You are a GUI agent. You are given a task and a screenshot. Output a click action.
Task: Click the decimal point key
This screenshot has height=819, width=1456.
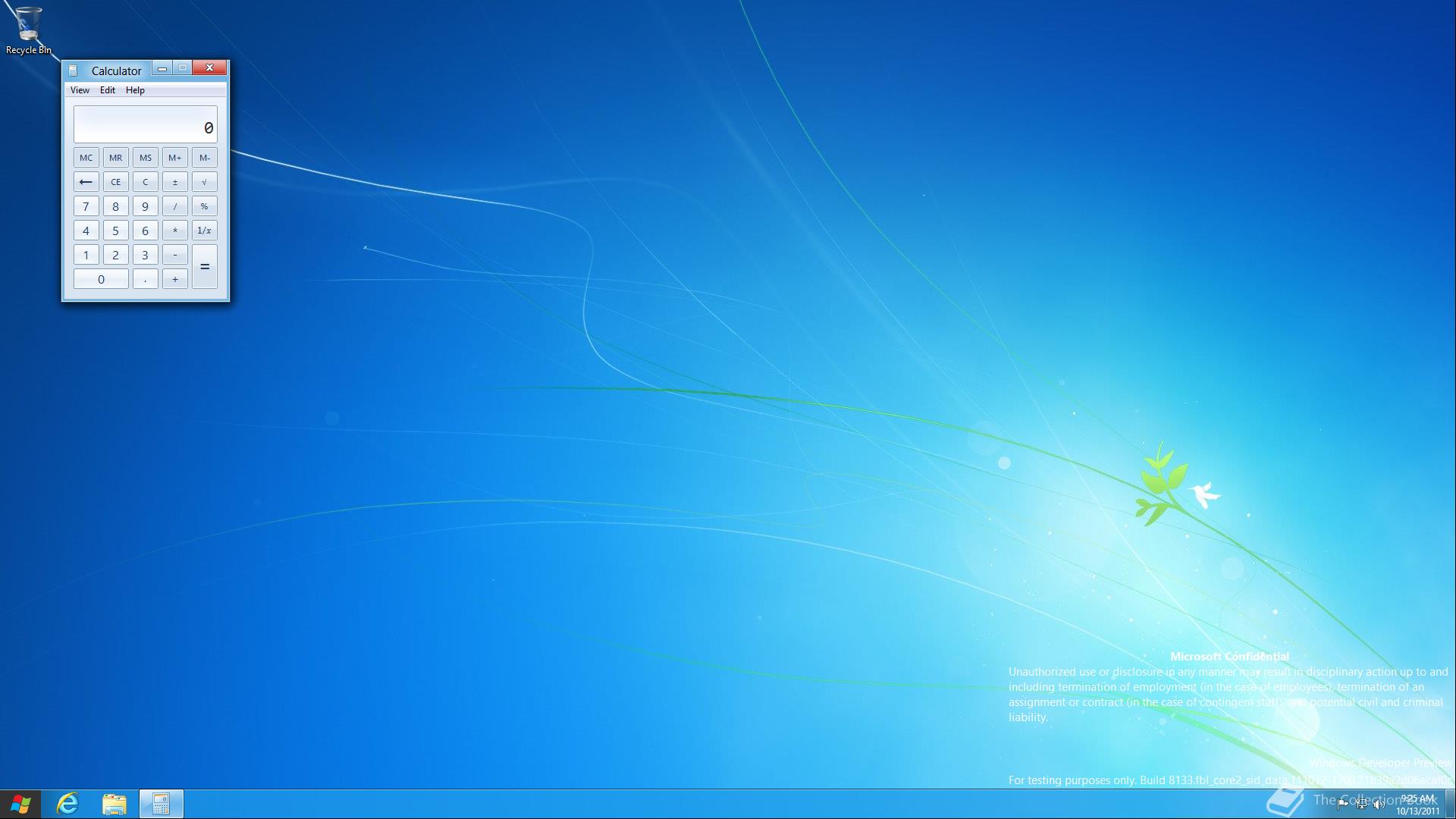point(146,279)
